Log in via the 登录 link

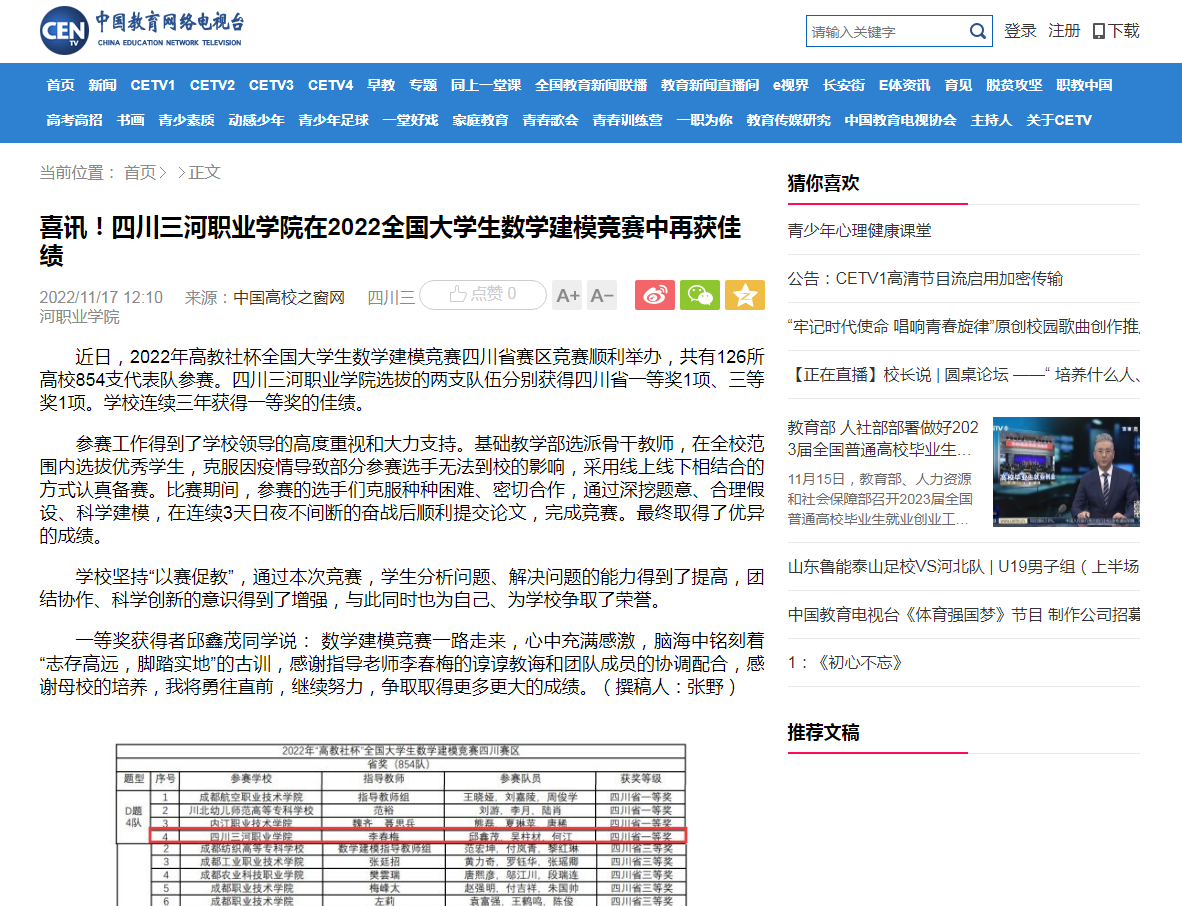point(1020,31)
